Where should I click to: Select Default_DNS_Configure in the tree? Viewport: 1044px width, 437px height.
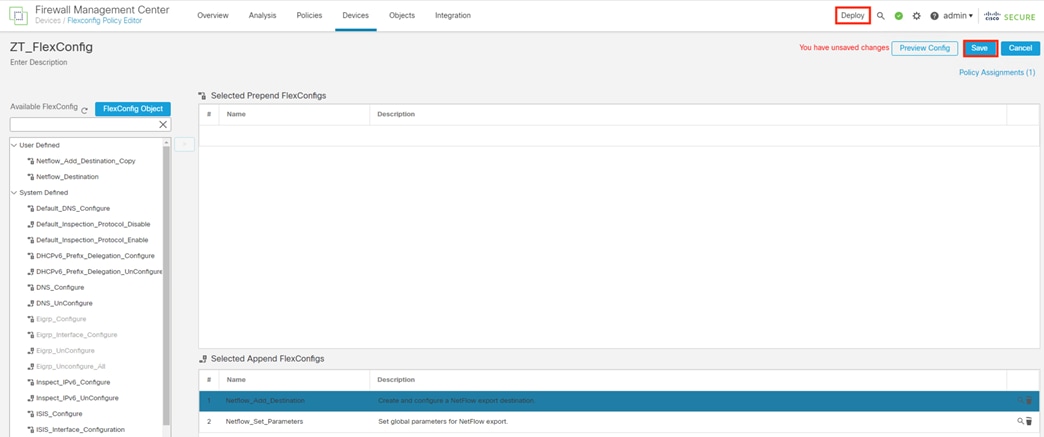click(73, 209)
